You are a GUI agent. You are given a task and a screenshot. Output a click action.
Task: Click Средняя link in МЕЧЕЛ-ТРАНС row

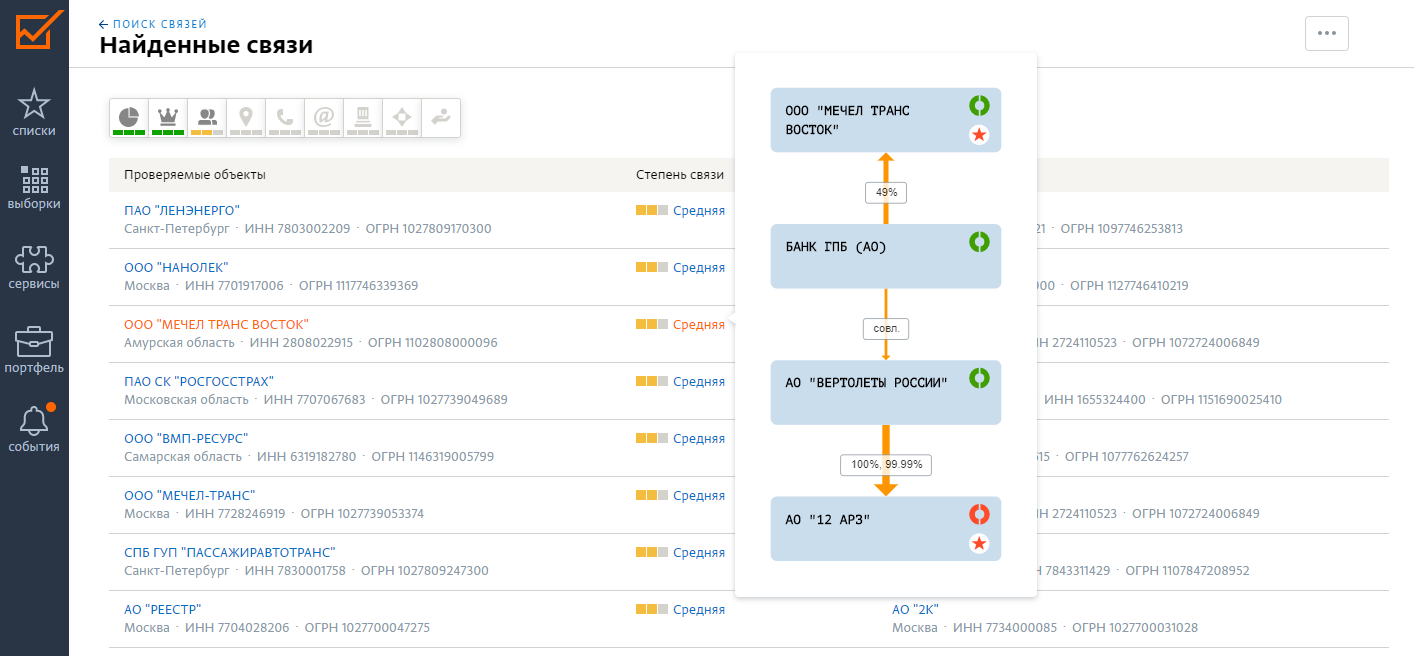click(699, 495)
